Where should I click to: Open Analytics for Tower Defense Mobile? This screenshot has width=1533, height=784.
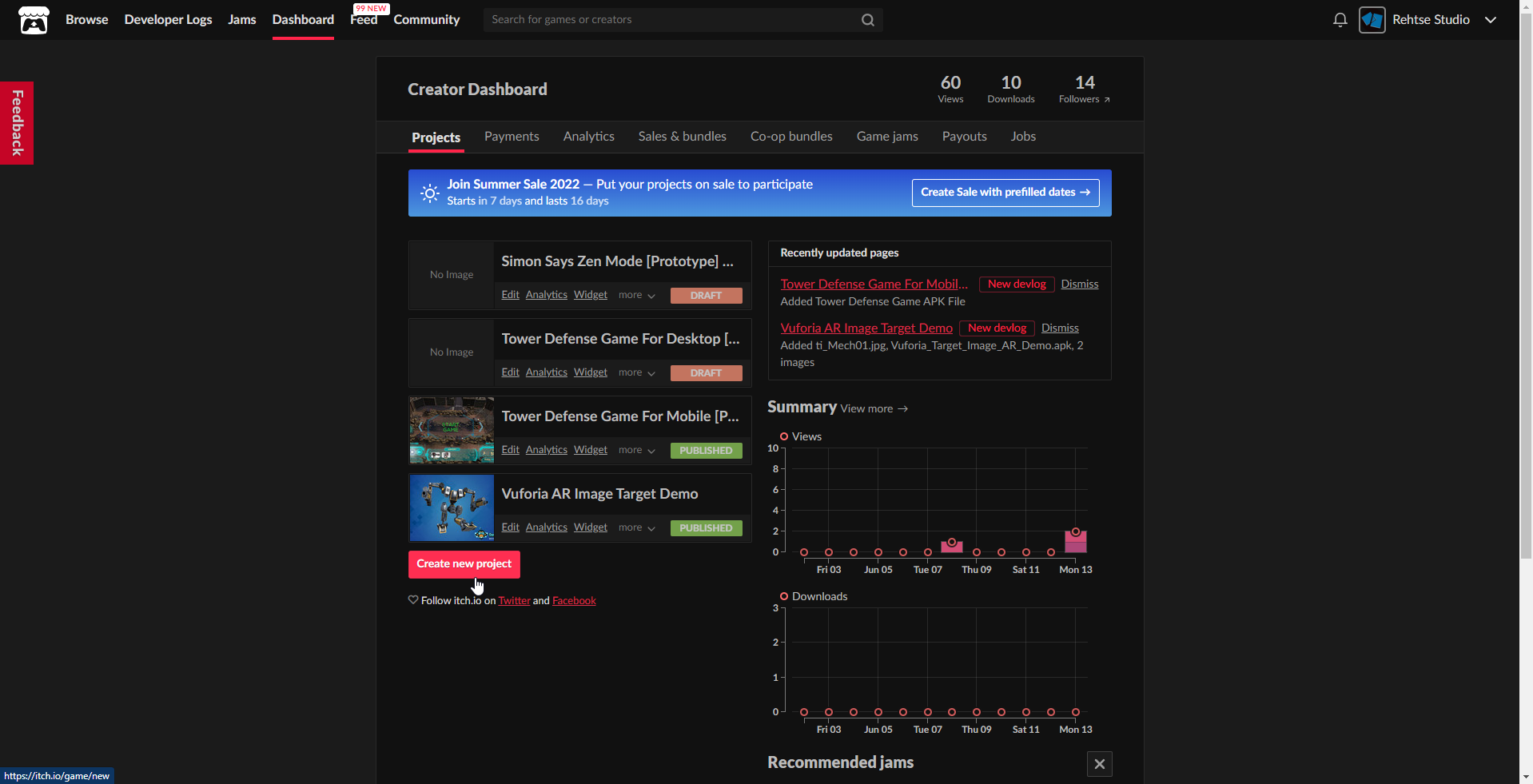pyautogui.click(x=547, y=450)
